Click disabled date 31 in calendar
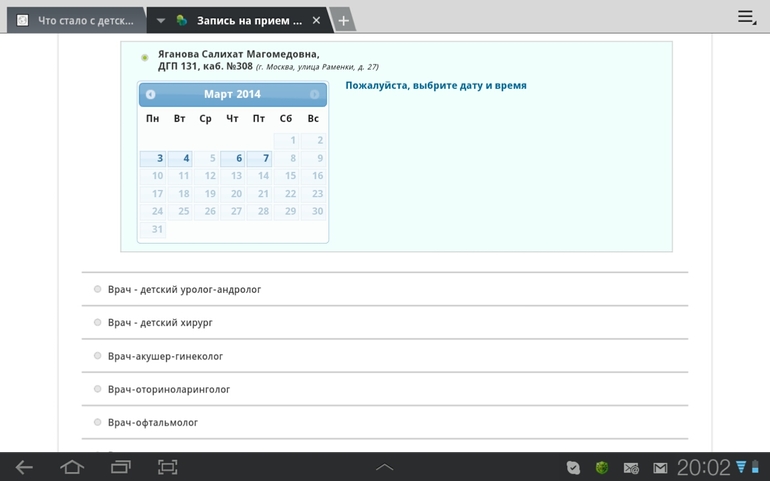Screen dimensions: 770x481 tap(153, 229)
